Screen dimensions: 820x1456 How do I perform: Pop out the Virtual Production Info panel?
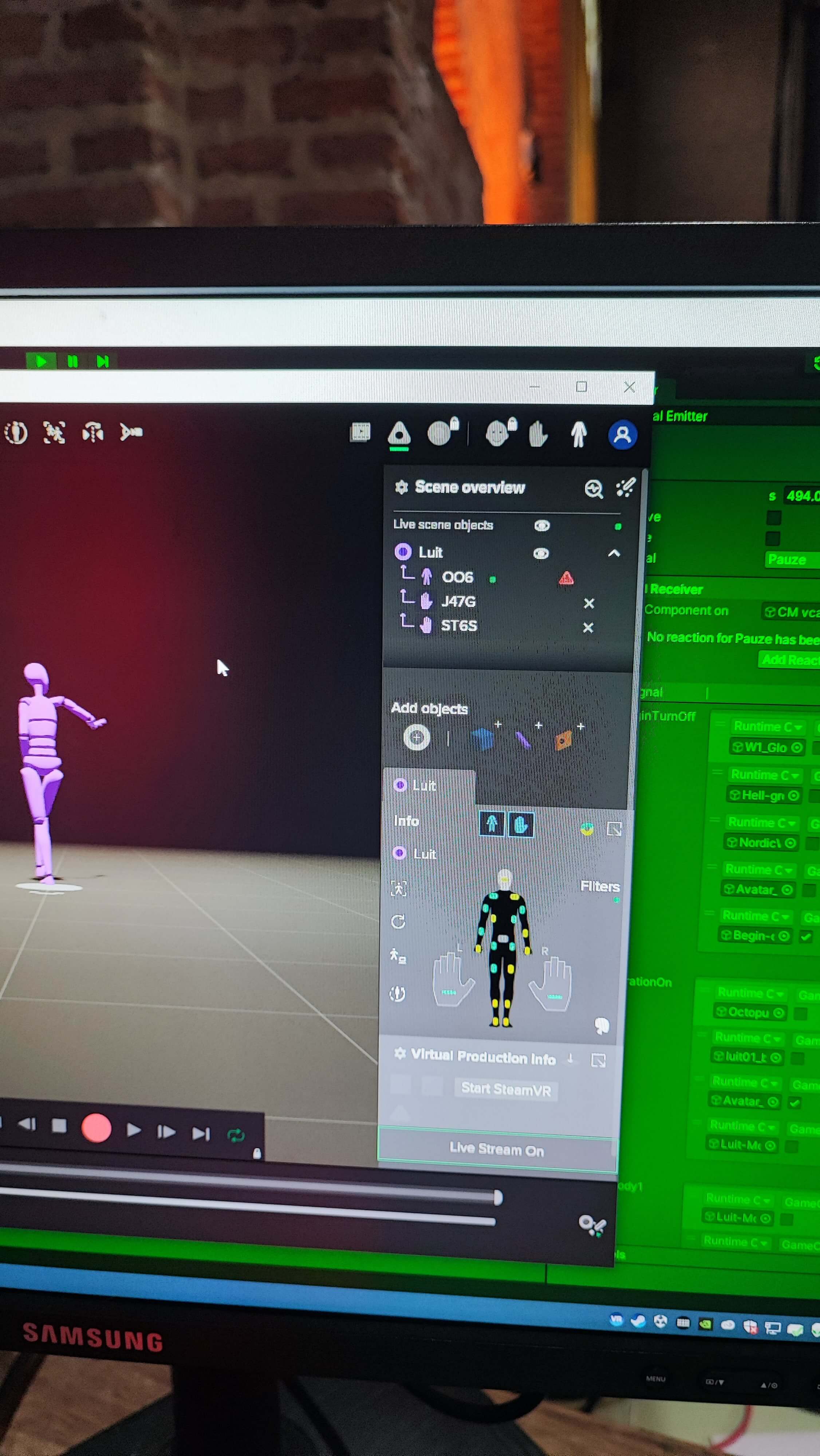(x=598, y=1060)
